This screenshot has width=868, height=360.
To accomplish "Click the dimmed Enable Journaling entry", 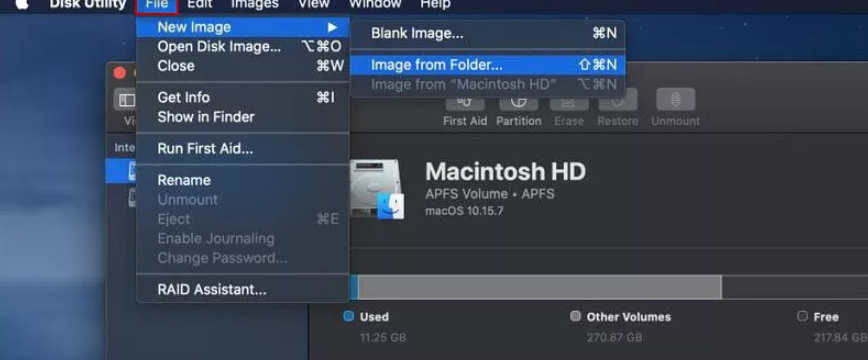I will 243,239.
